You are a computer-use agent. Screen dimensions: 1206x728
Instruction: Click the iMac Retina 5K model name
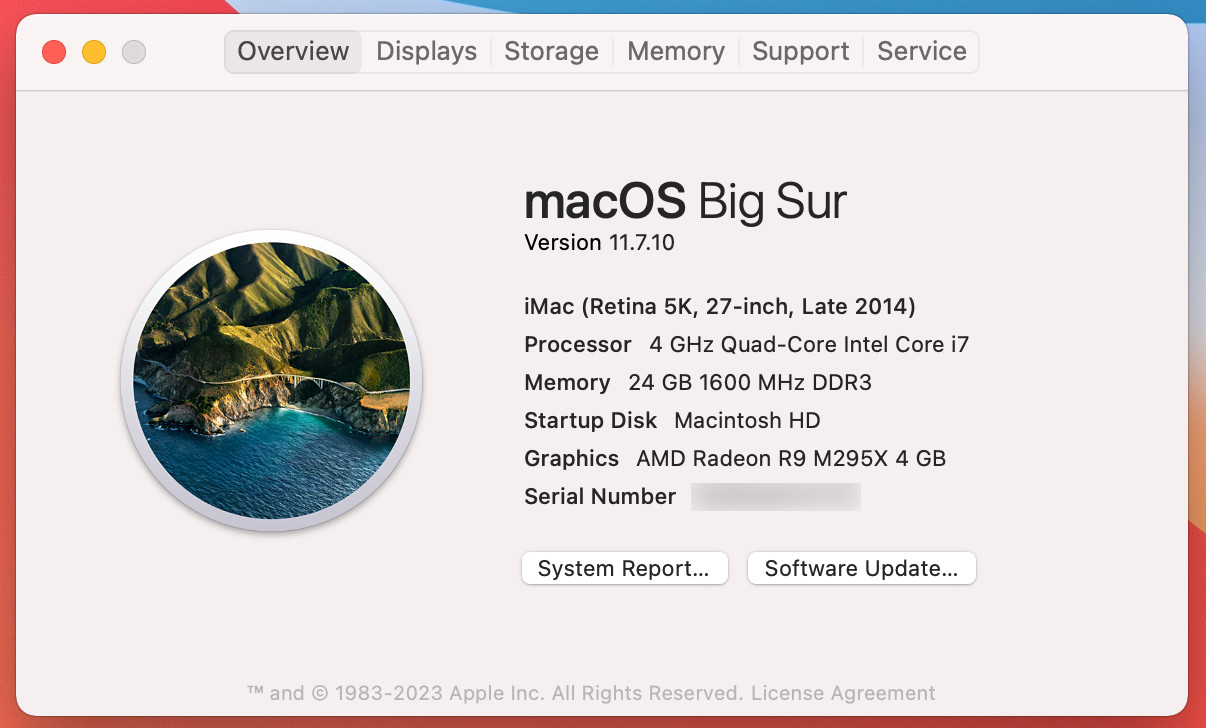pos(719,306)
